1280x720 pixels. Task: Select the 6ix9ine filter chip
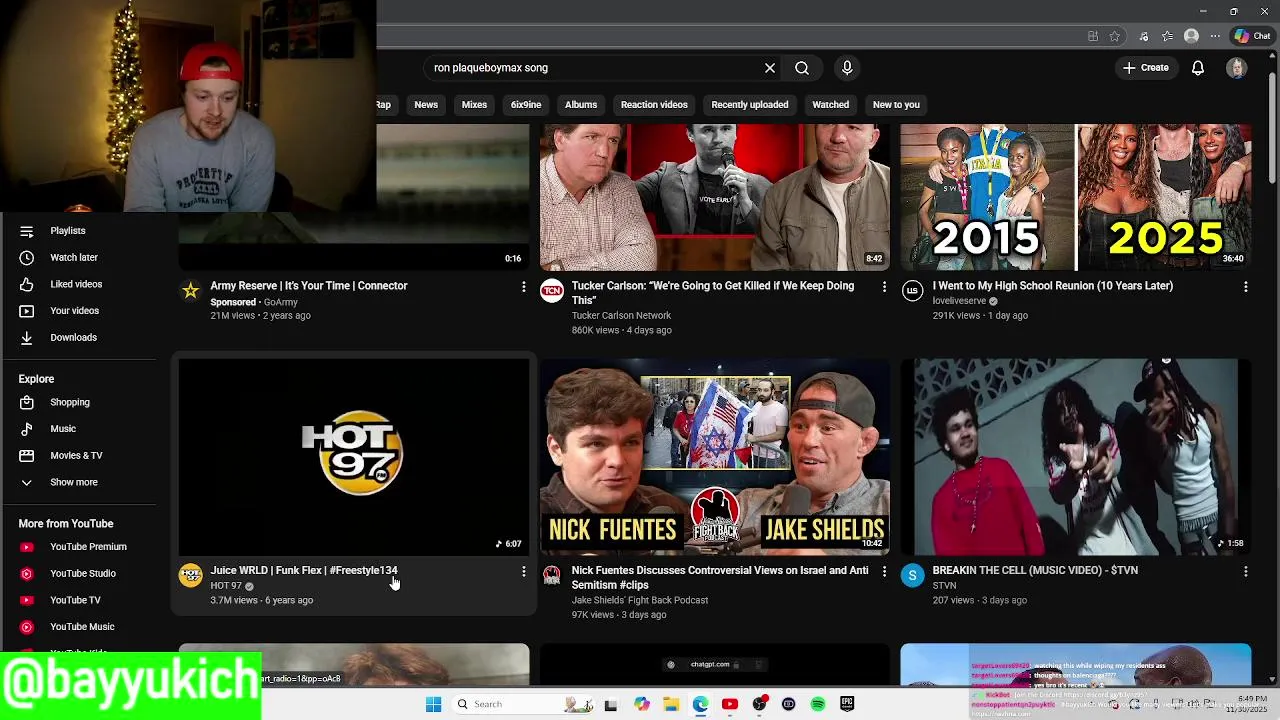click(x=526, y=104)
